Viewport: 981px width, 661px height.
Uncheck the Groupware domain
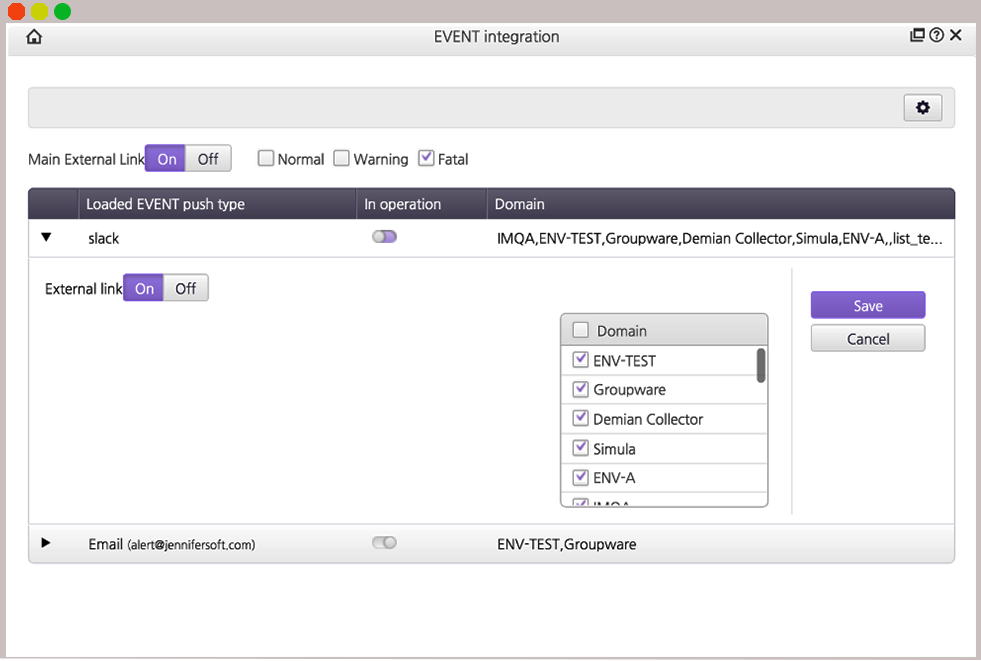pos(580,389)
